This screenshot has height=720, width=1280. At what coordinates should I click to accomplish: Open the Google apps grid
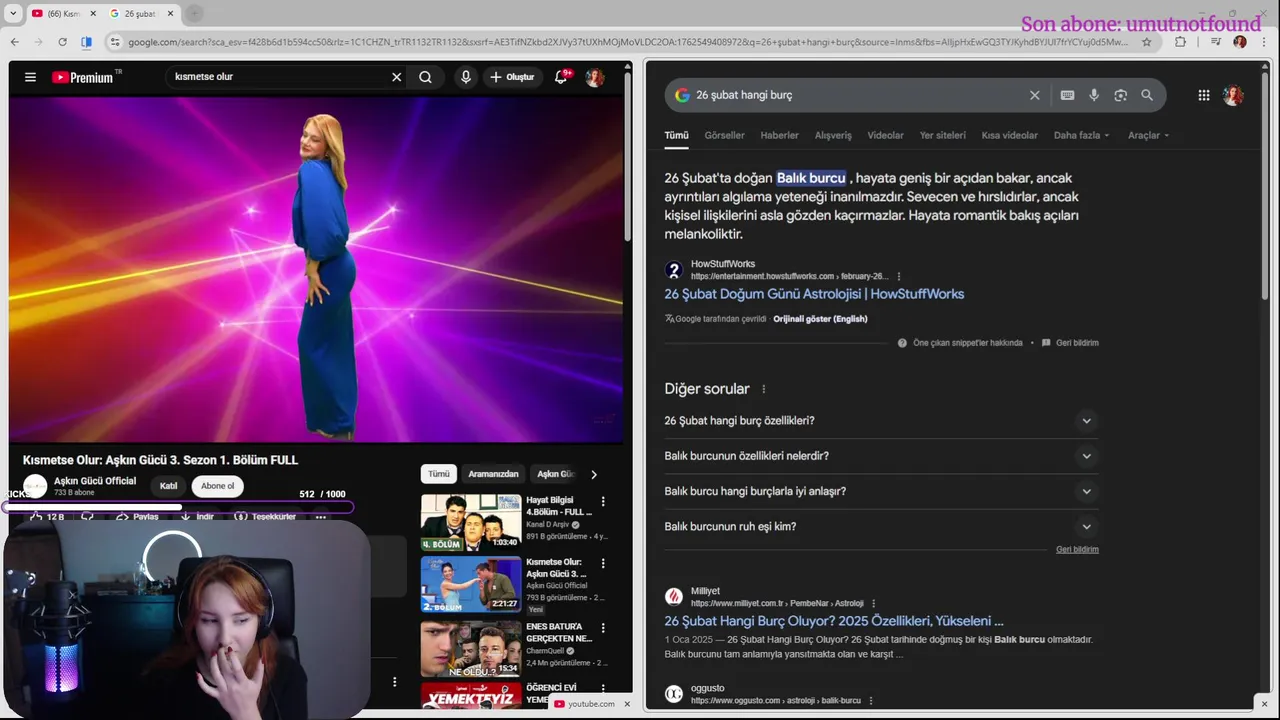tap(1204, 95)
